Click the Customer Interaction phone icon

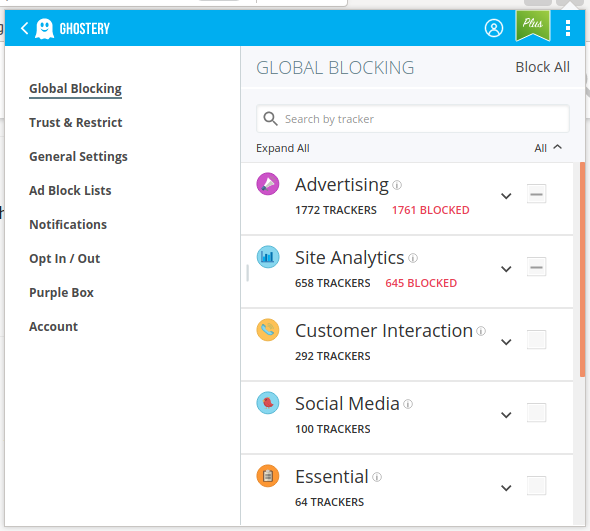268,330
